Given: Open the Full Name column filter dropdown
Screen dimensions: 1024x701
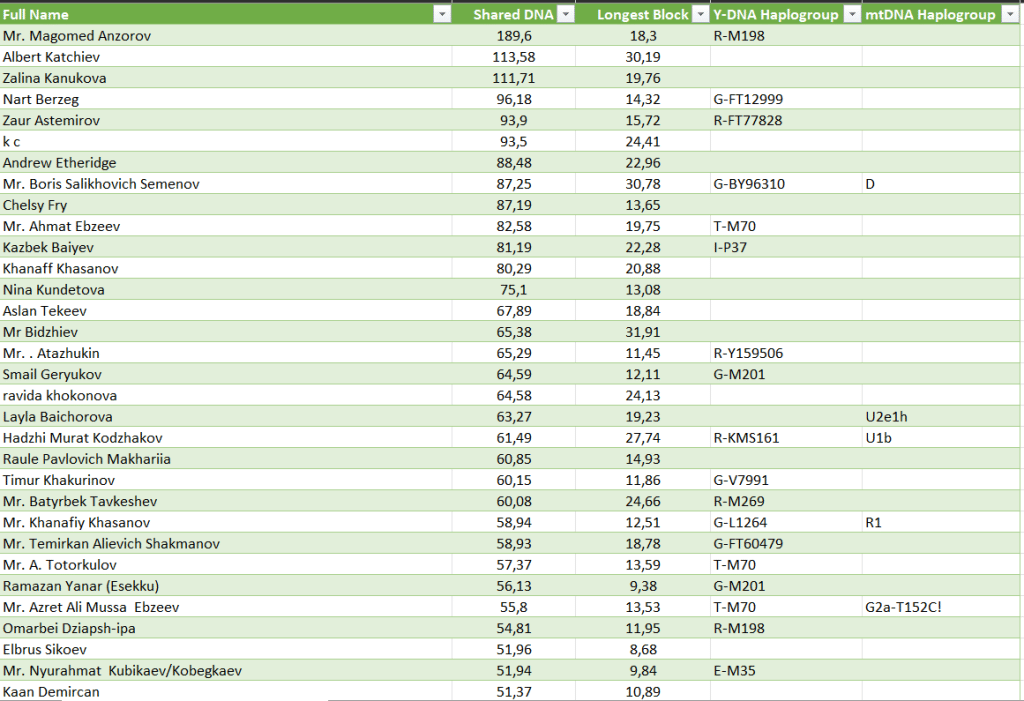Looking at the screenshot, I should [440, 14].
